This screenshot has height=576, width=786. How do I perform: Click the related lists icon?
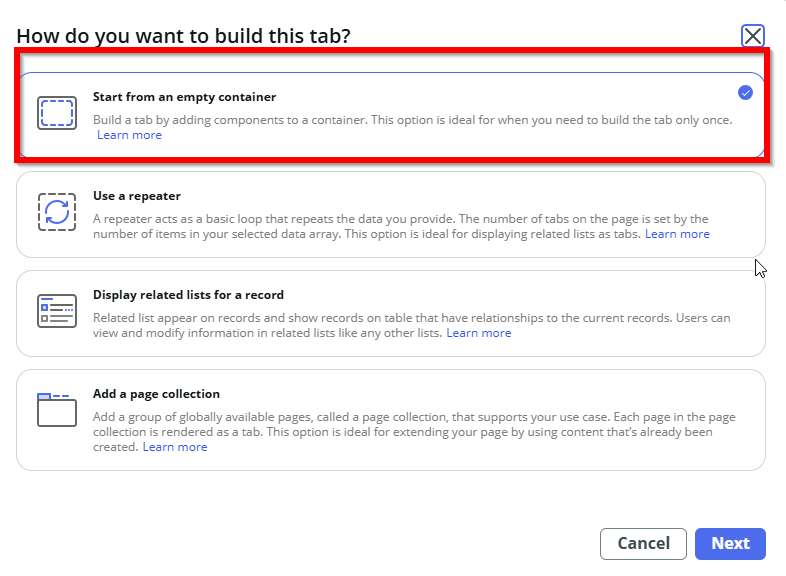57,310
